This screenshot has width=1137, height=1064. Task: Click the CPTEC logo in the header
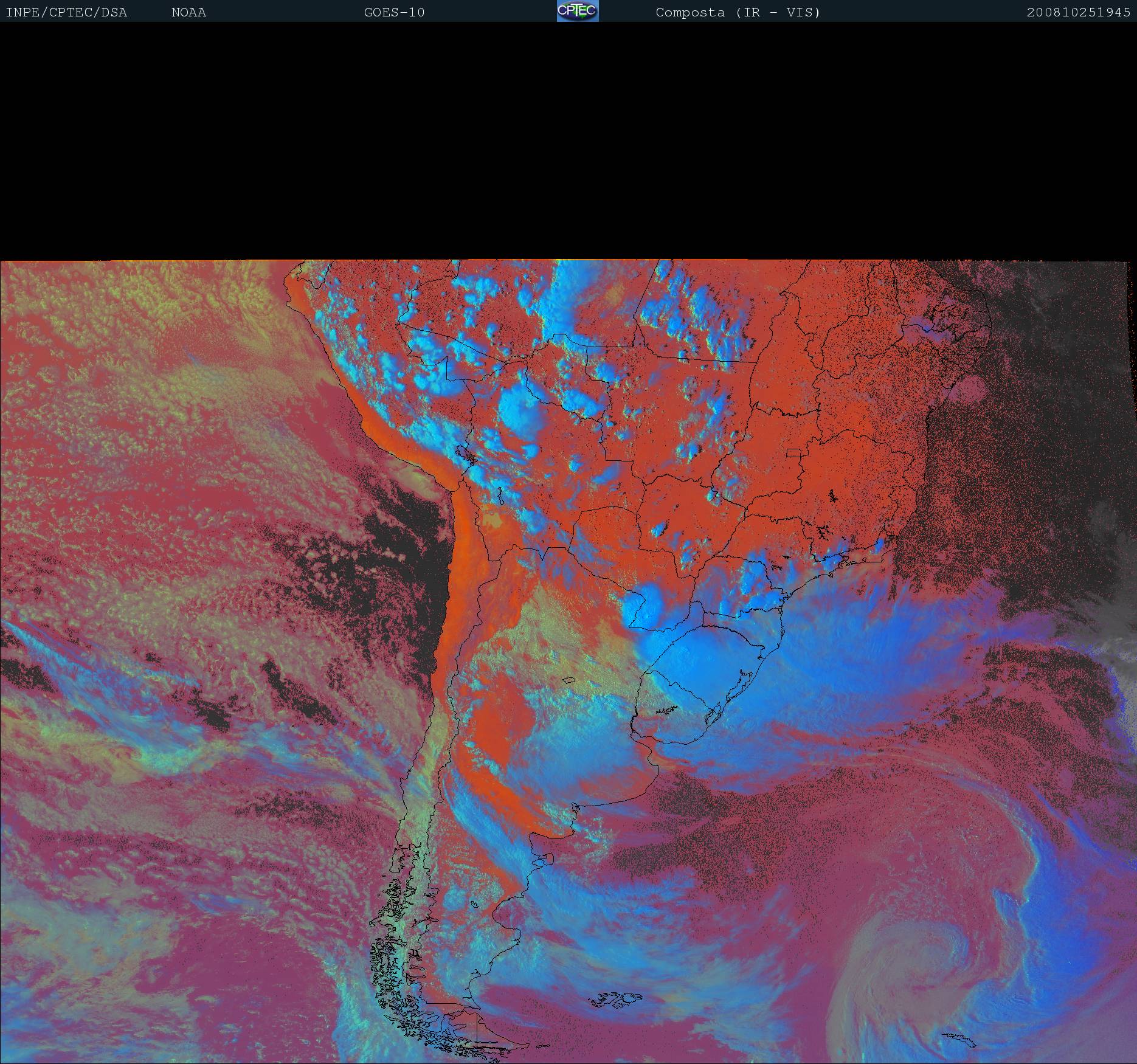pyautogui.click(x=577, y=11)
